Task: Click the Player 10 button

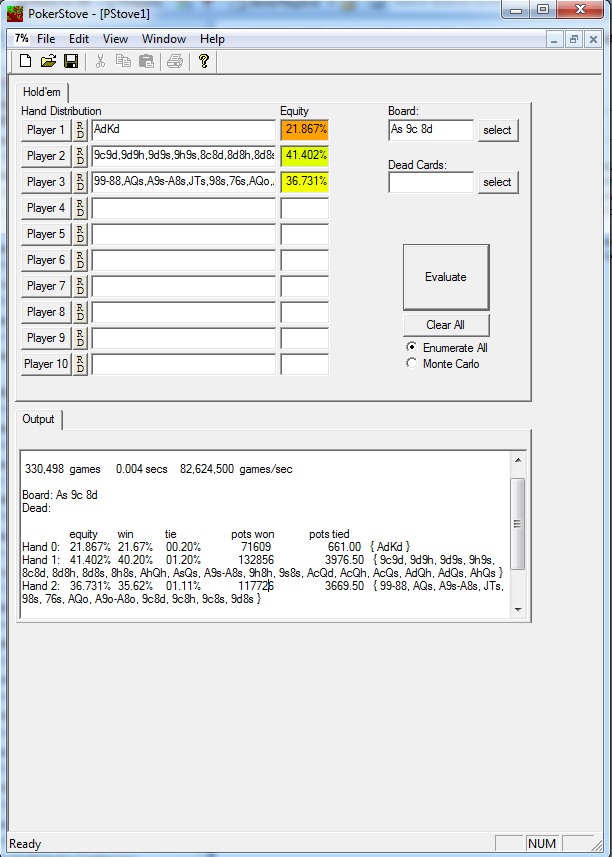Action: (x=46, y=364)
